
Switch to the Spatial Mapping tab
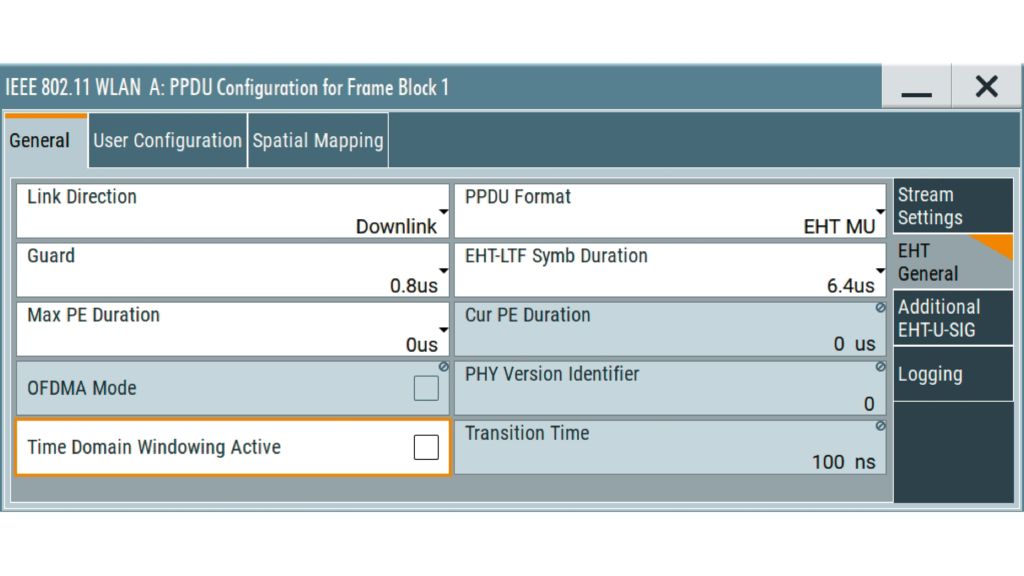click(318, 141)
